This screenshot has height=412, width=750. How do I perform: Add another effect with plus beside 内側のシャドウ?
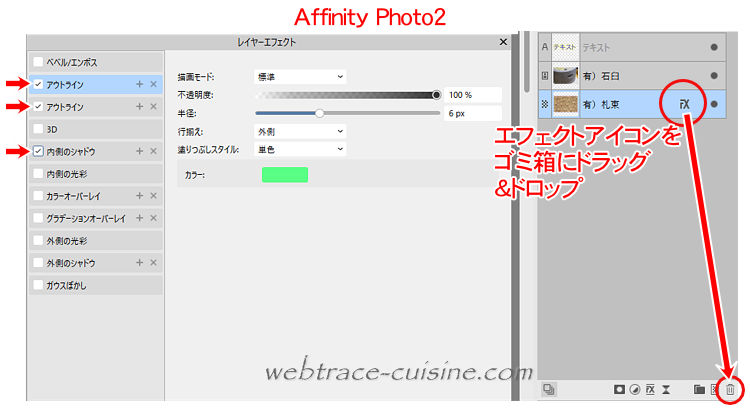point(139,151)
